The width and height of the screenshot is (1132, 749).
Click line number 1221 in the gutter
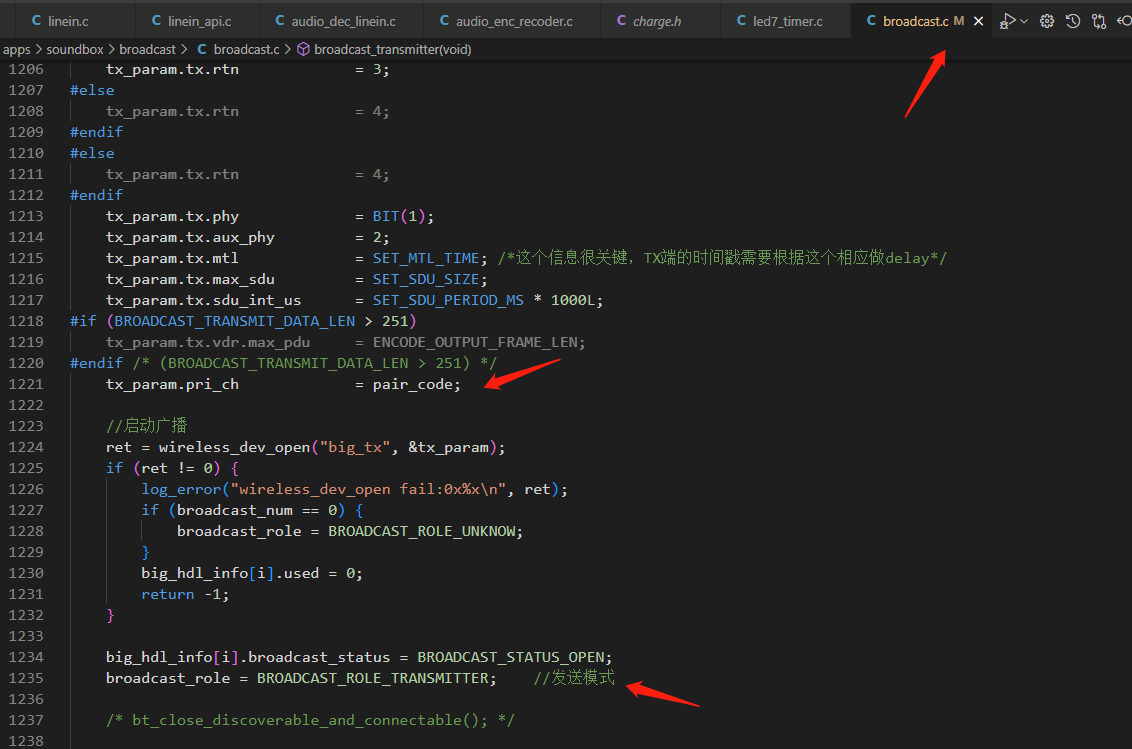point(26,384)
